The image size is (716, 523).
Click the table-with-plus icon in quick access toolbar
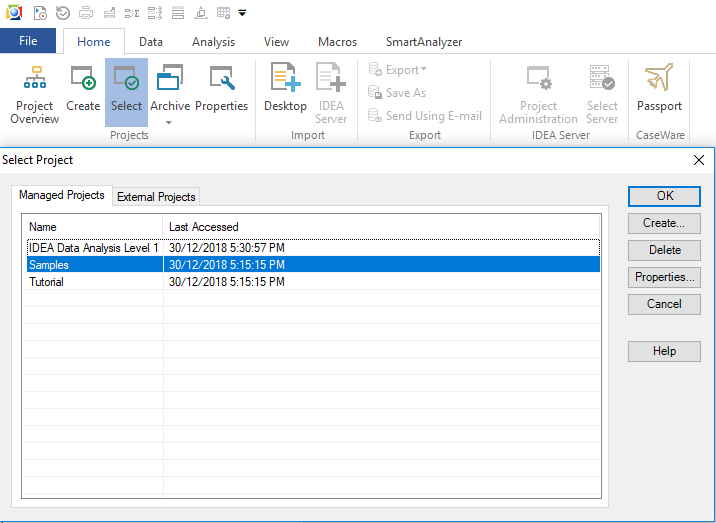pyautogui.click(x=223, y=13)
